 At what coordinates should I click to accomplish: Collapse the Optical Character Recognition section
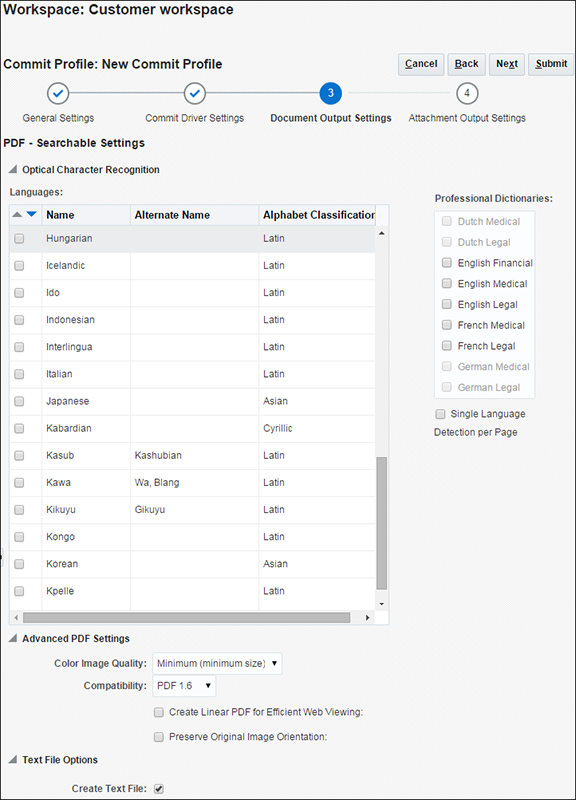point(13,169)
